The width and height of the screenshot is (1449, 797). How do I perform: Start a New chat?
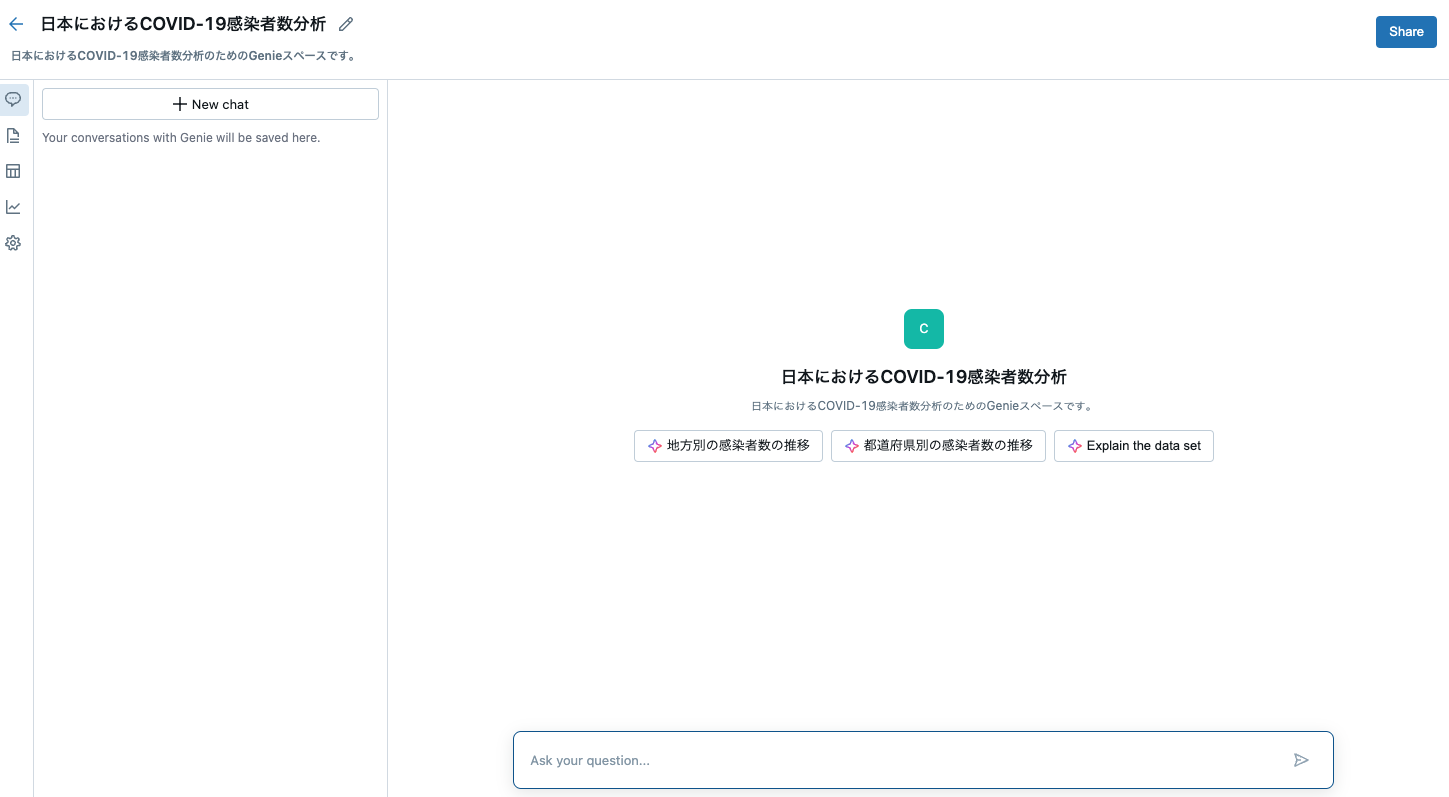210,103
